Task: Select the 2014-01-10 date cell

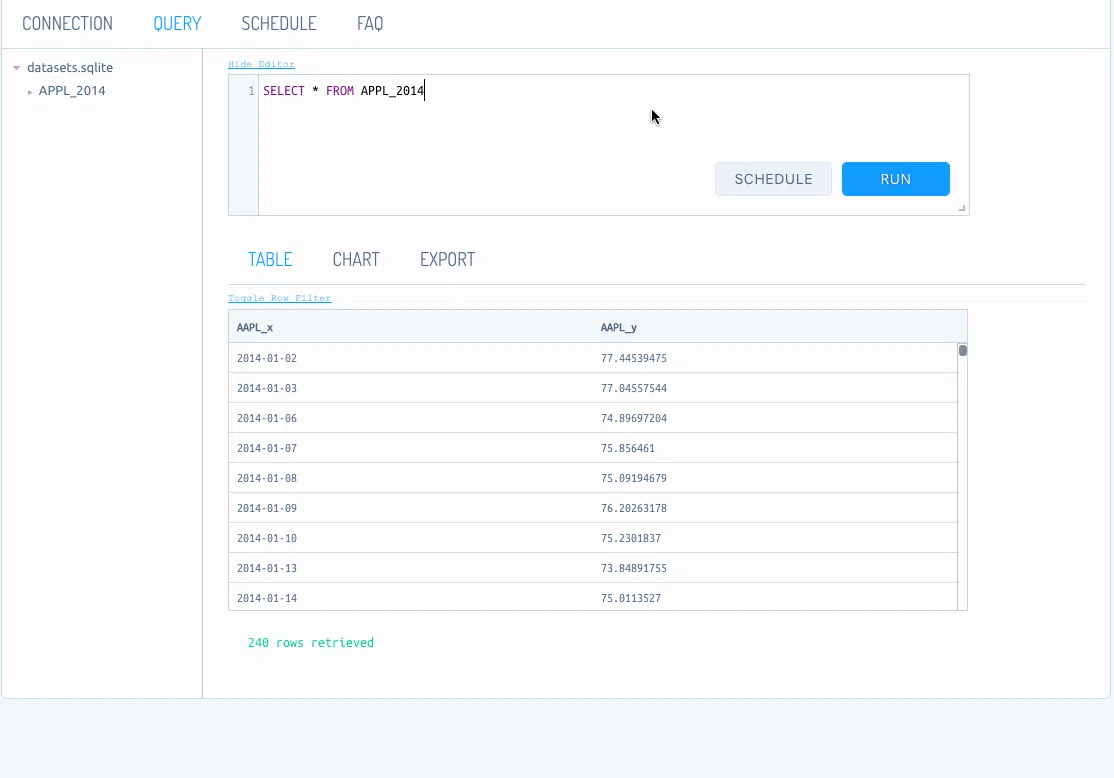Action: click(267, 538)
